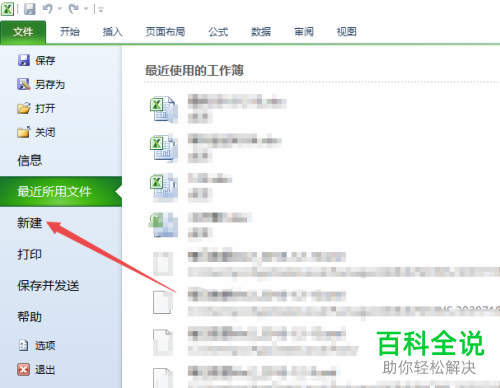The width and height of the screenshot is (500, 388).
Task: Switch to the 数据 tab
Action: (261, 32)
